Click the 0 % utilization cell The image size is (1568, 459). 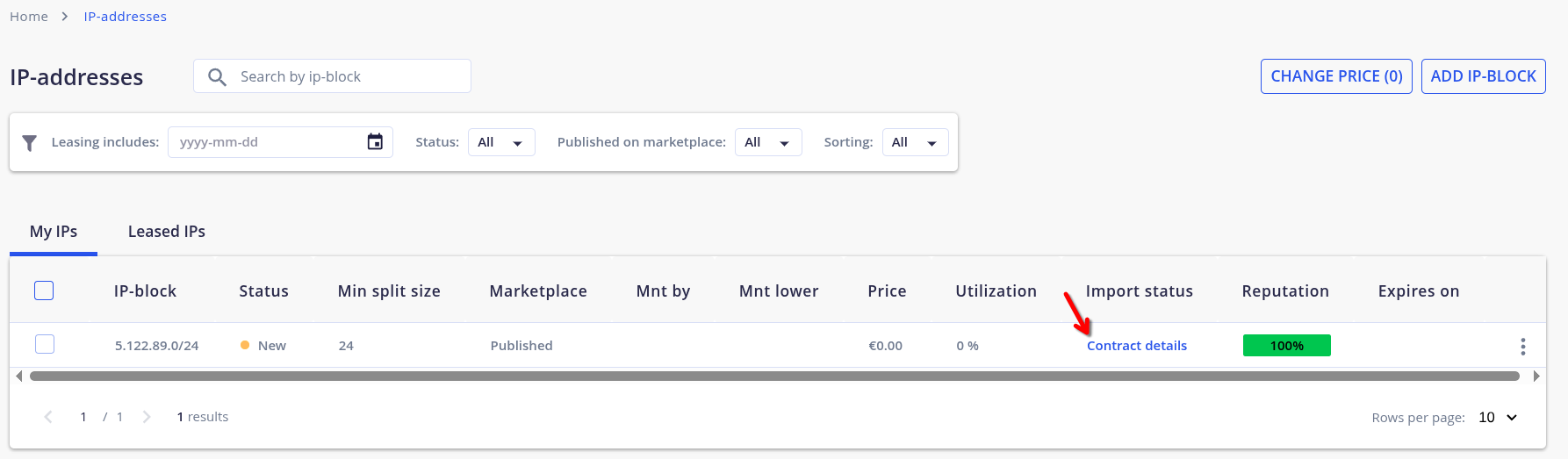967,346
